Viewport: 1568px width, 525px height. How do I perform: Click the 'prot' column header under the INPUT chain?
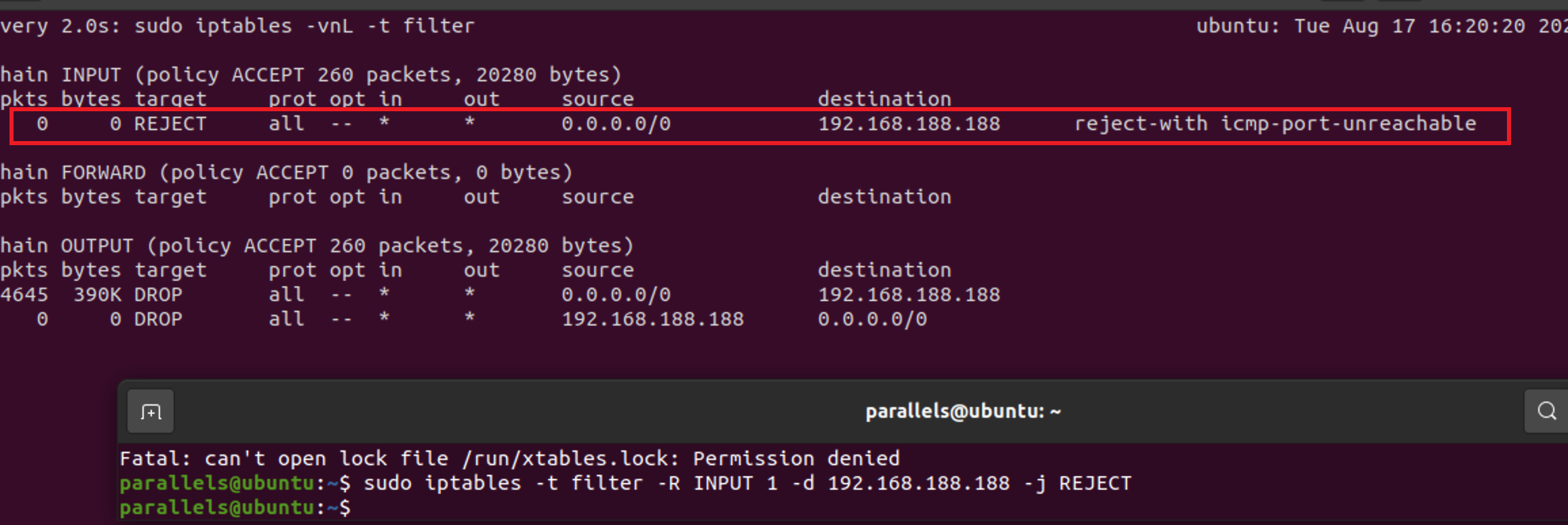click(x=292, y=99)
